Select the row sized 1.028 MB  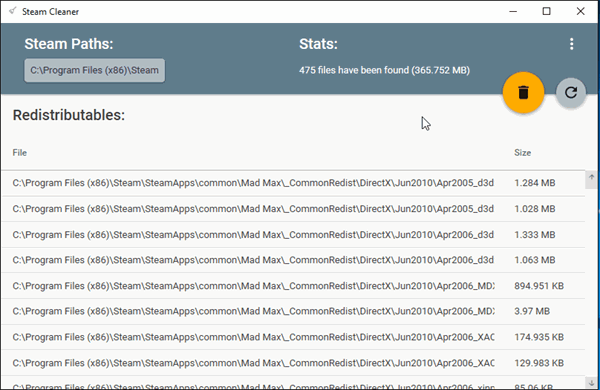point(293,209)
